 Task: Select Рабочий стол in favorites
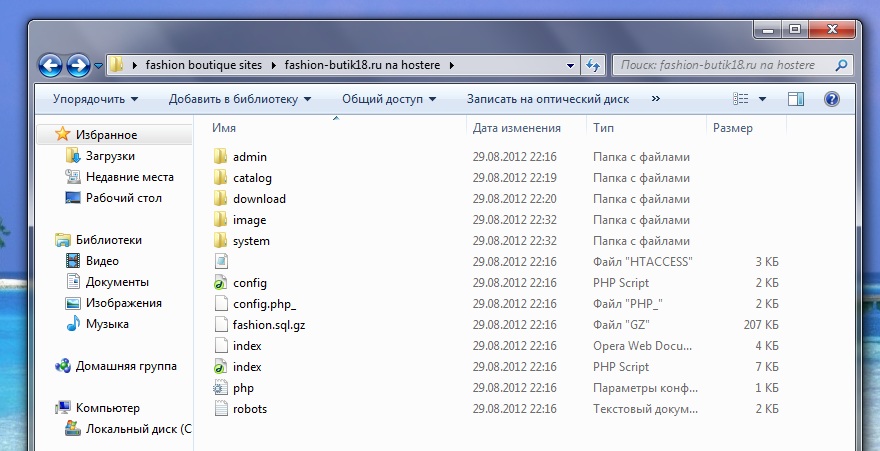click(x=123, y=198)
